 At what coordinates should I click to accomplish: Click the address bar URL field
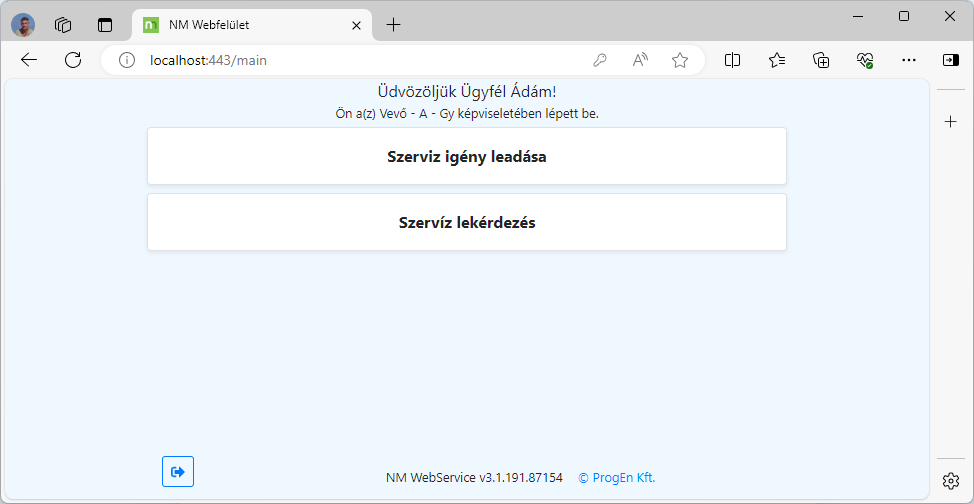tap(350, 60)
